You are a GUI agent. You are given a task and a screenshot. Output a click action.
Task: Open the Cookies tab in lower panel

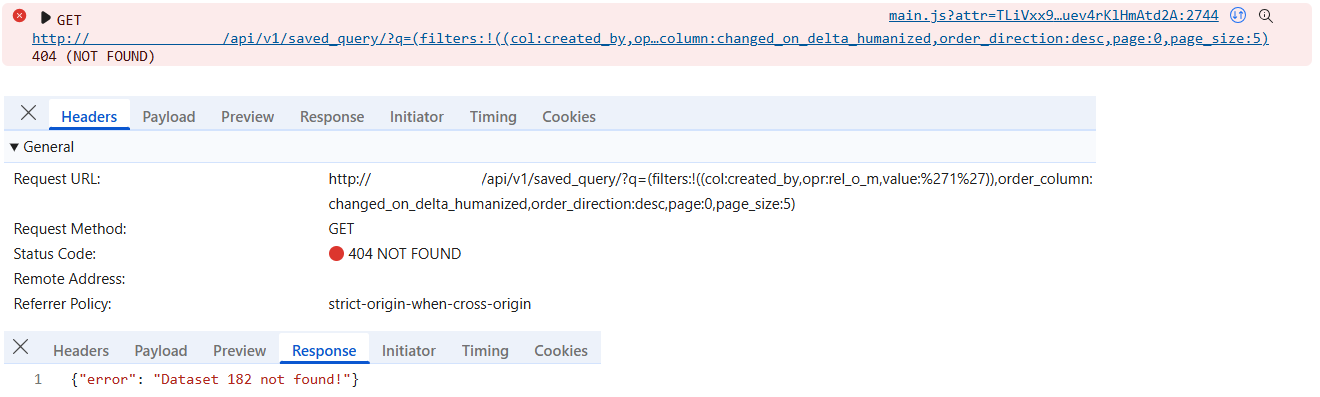point(561,350)
